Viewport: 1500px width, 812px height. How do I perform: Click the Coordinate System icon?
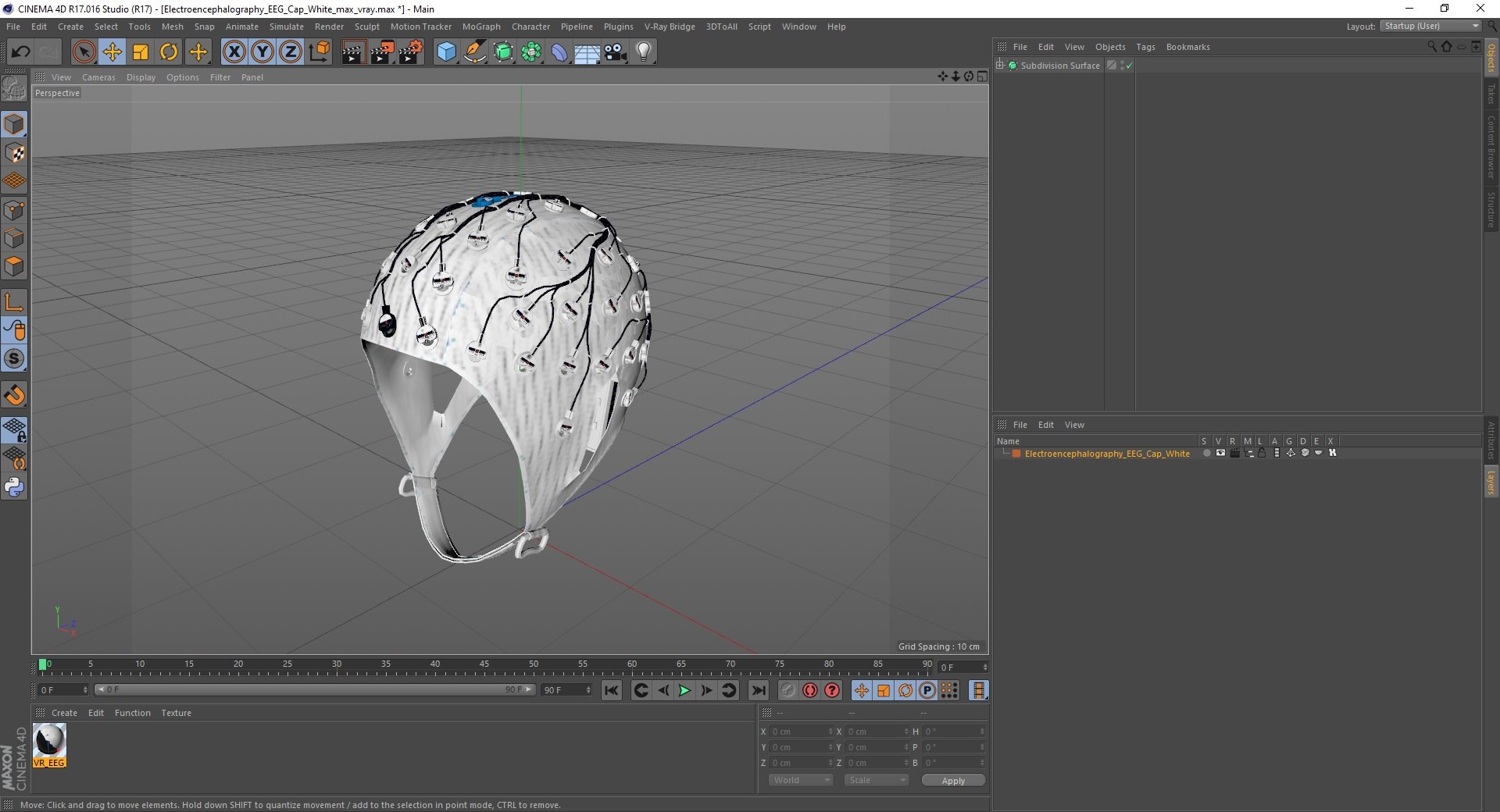pos(319,52)
